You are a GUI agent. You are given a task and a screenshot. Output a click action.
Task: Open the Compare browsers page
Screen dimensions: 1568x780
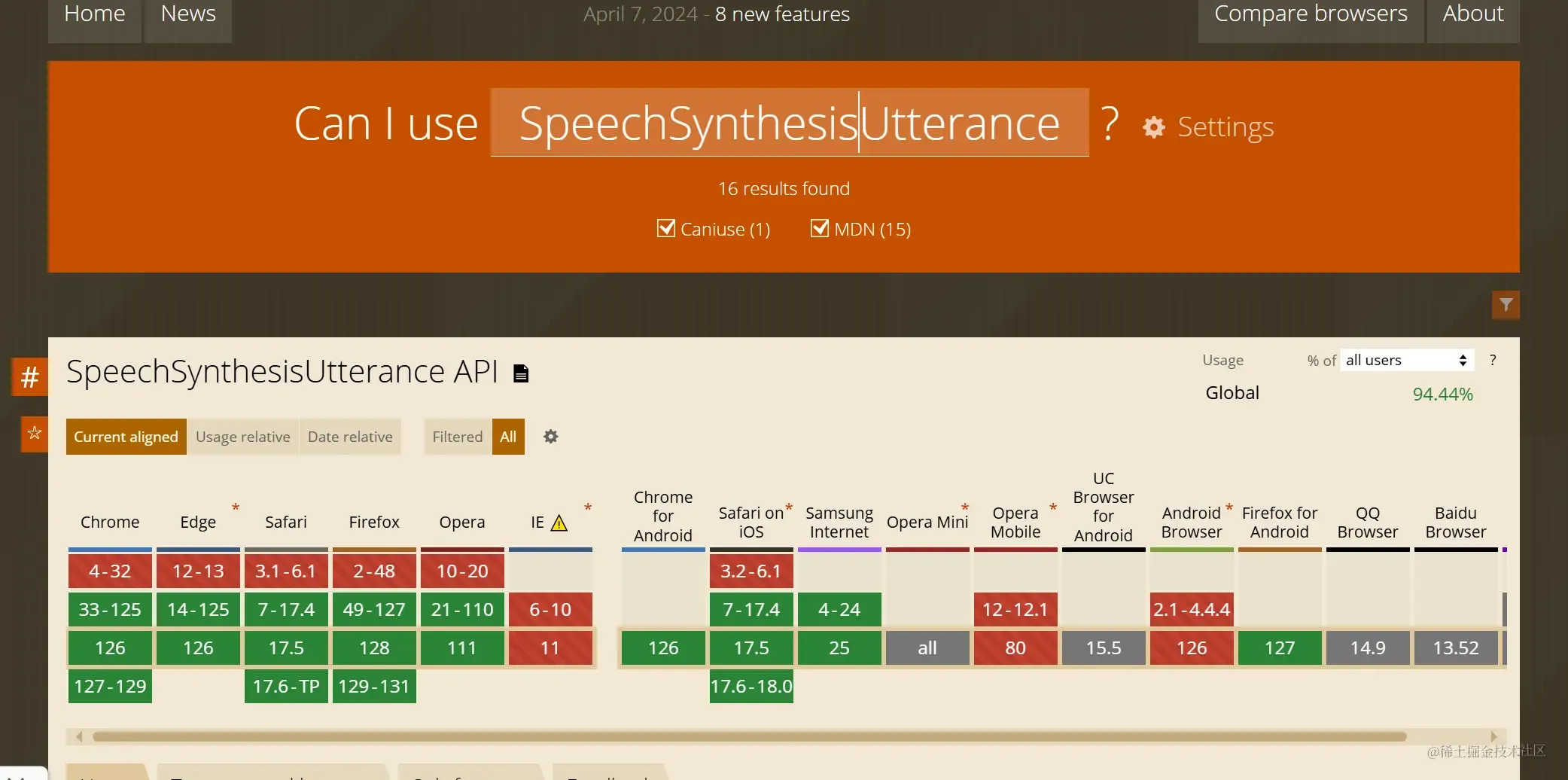click(1311, 15)
